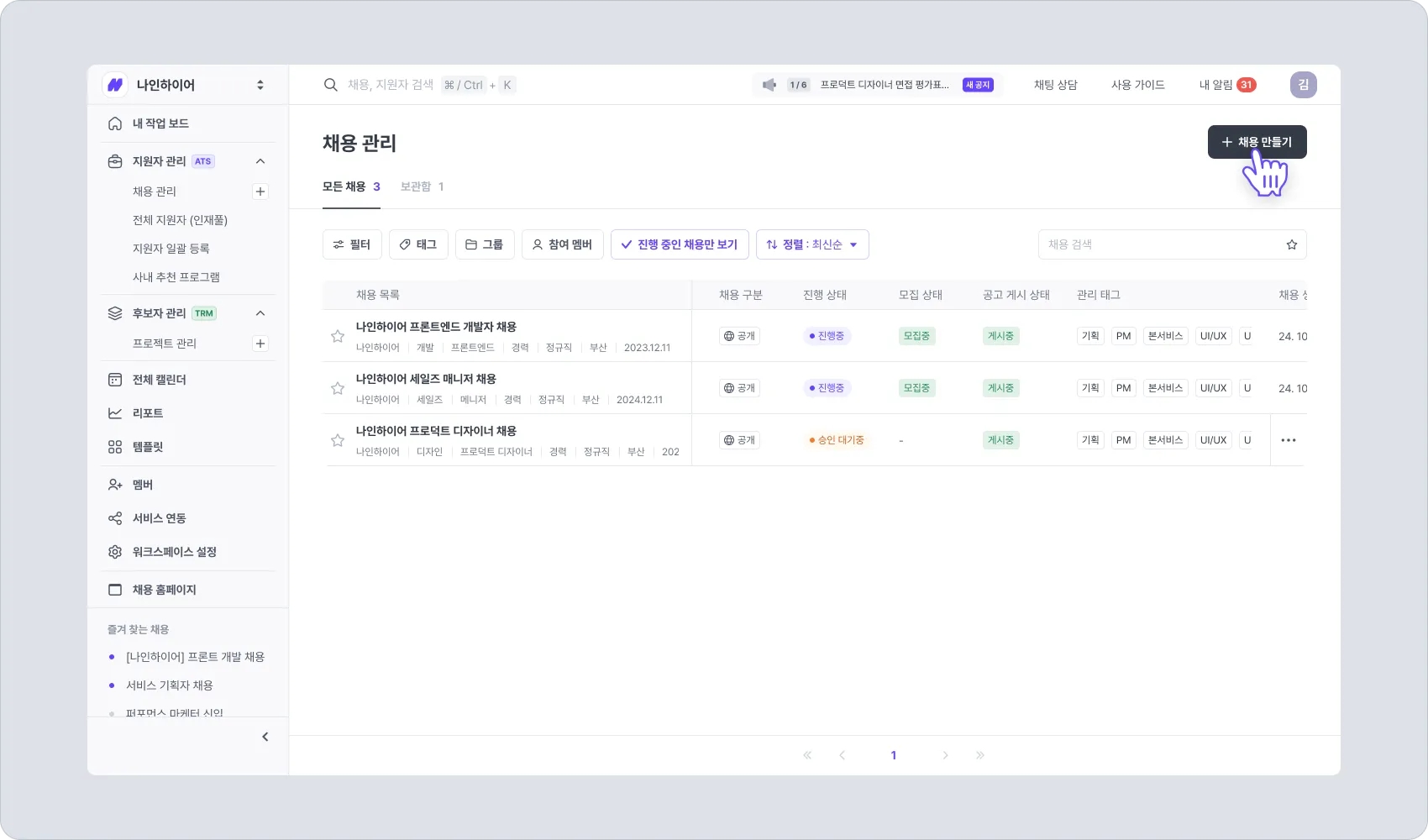Click 승인 대기중 status badge

tap(836, 440)
